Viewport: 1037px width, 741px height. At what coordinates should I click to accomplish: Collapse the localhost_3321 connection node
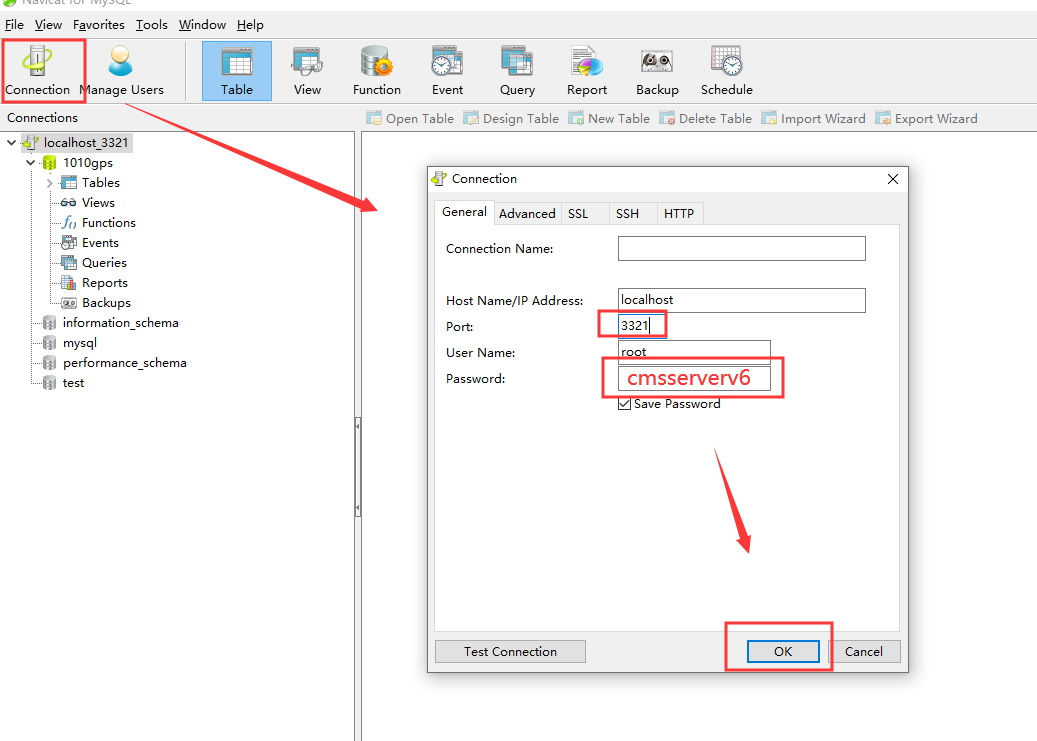click(x=11, y=143)
